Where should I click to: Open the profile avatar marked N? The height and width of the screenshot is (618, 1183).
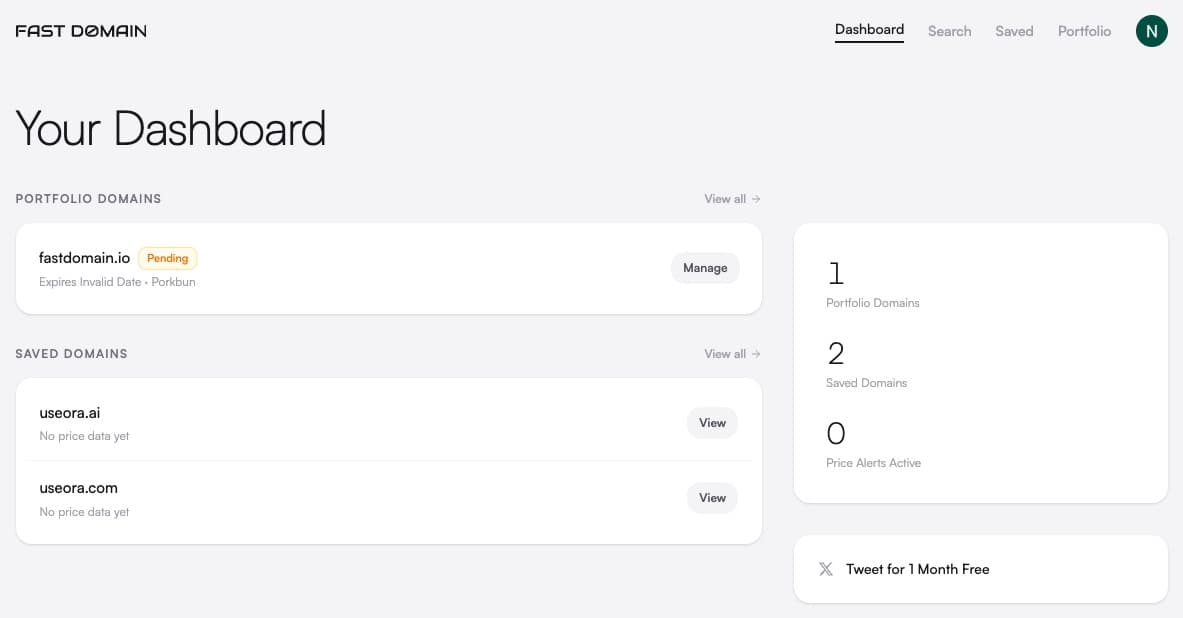pos(1151,30)
